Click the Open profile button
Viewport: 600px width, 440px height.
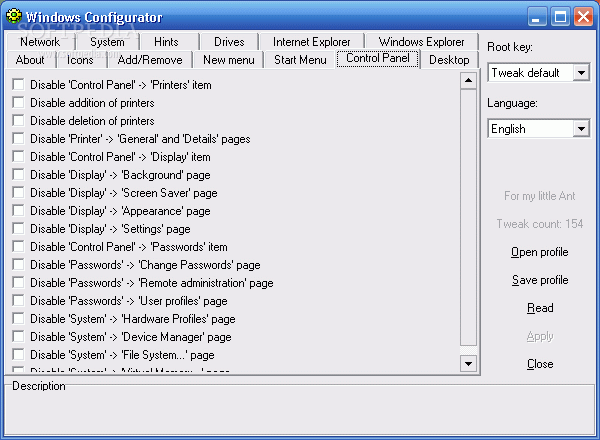click(x=540, y=252)
